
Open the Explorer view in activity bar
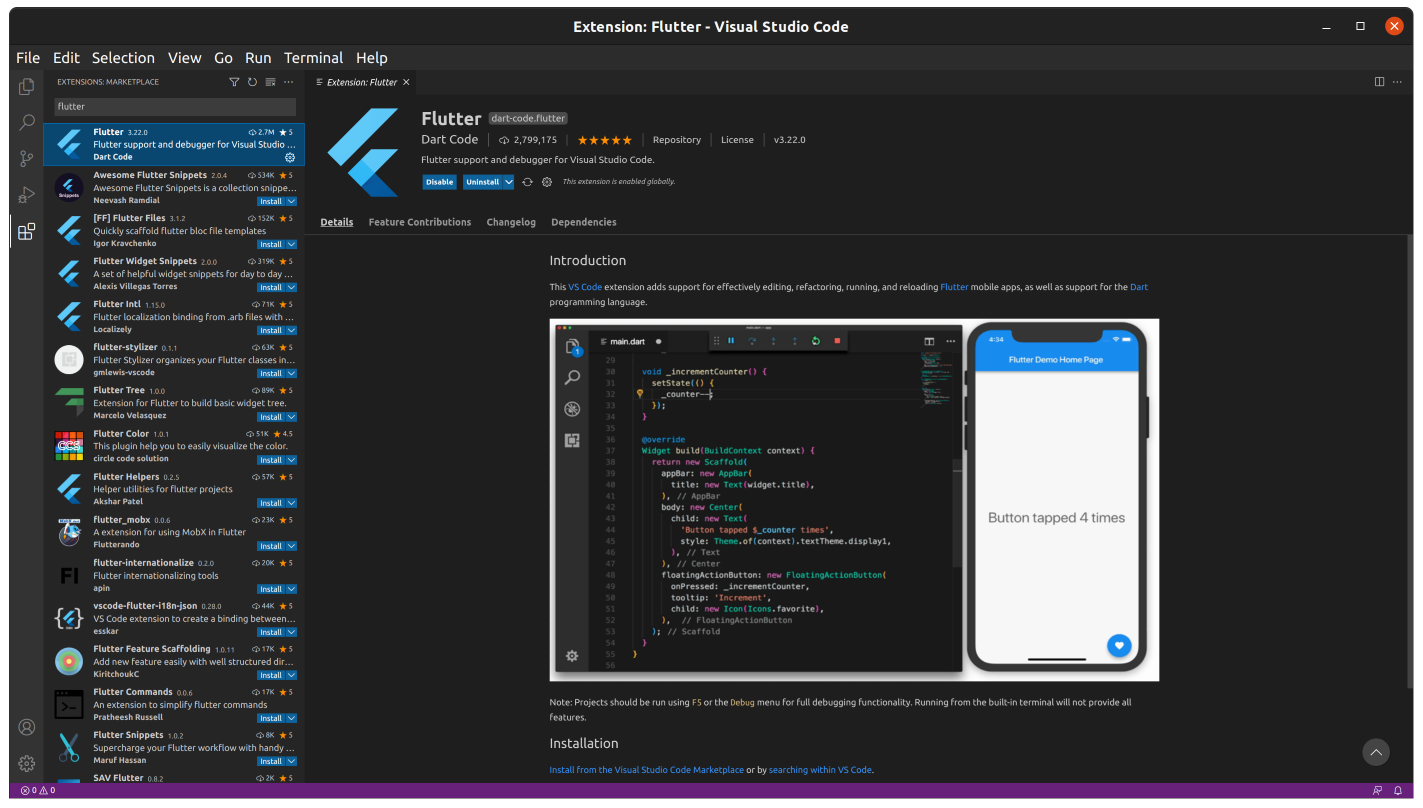[27, 87]
